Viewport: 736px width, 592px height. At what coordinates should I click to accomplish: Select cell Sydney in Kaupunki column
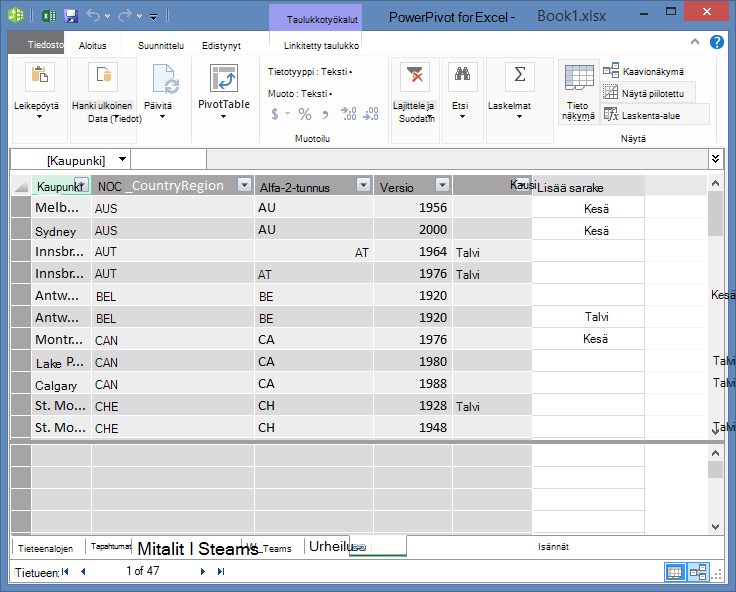coord(61,230)
